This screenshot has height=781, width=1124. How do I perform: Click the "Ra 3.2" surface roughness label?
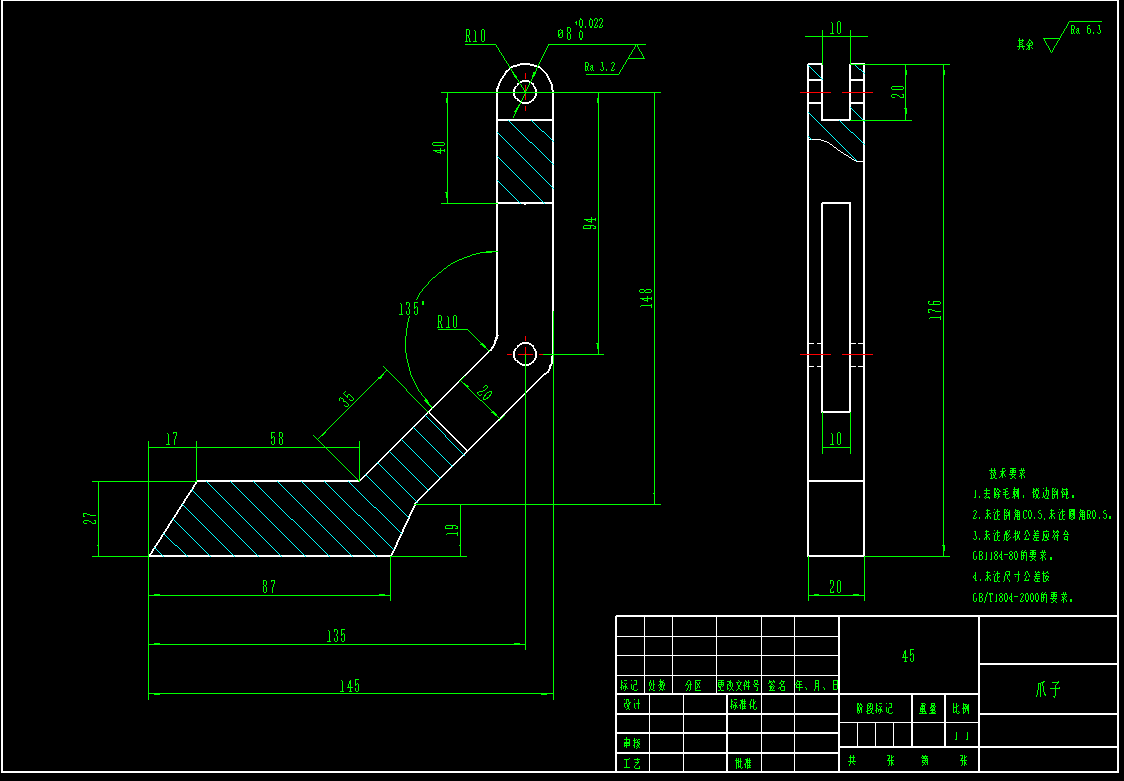tap(600, 67)
